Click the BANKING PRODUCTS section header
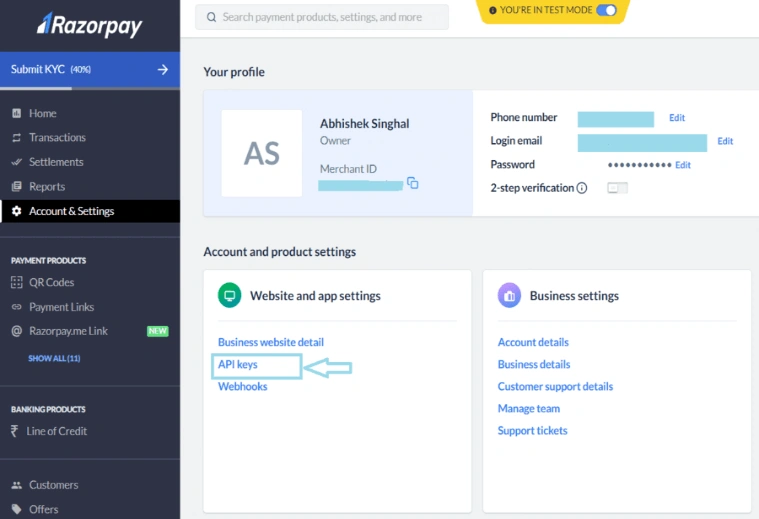The height and width of the screenshot is (519, 759). click(48, 410)
